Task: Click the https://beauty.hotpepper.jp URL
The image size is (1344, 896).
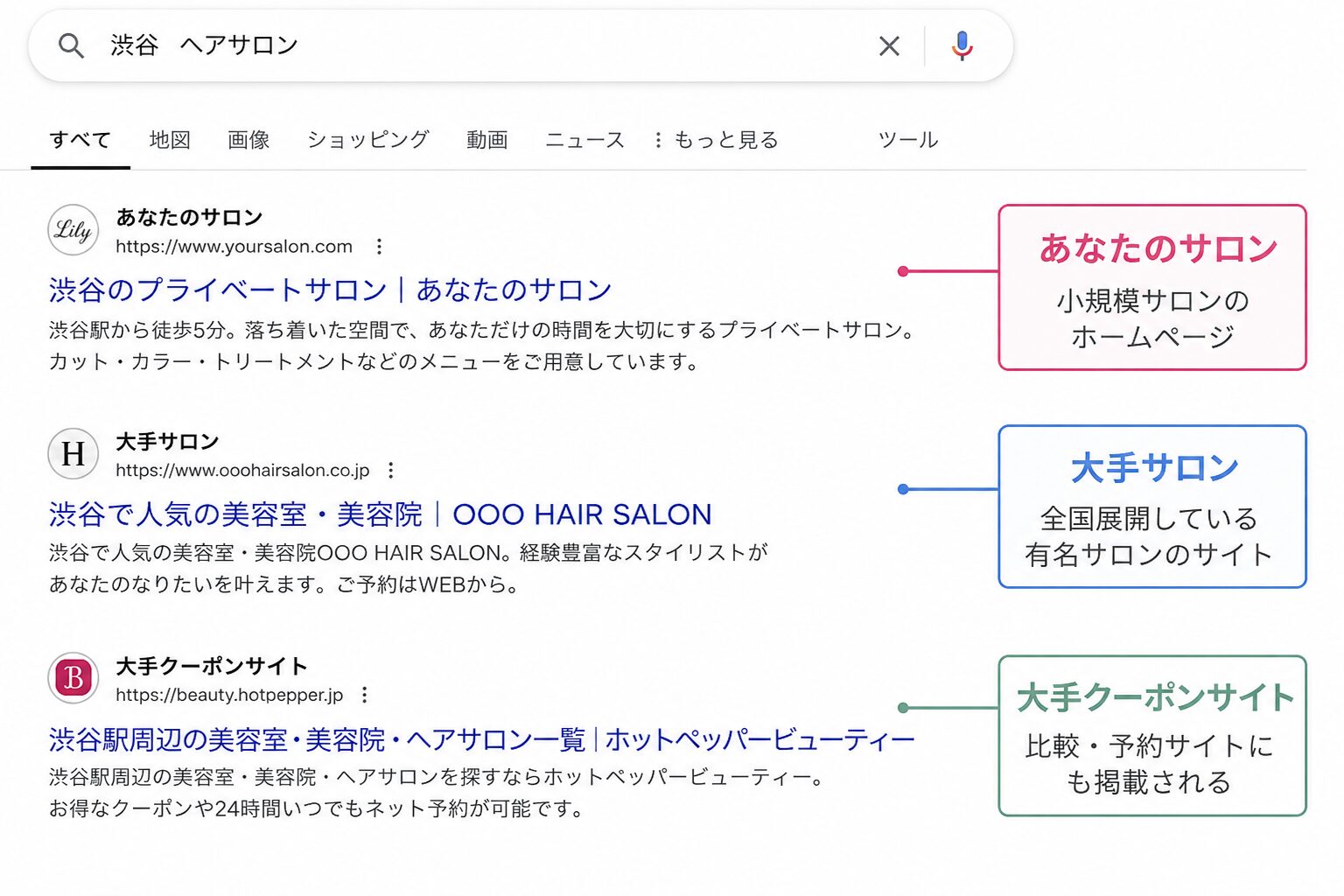Action: [x=229, y=695]
